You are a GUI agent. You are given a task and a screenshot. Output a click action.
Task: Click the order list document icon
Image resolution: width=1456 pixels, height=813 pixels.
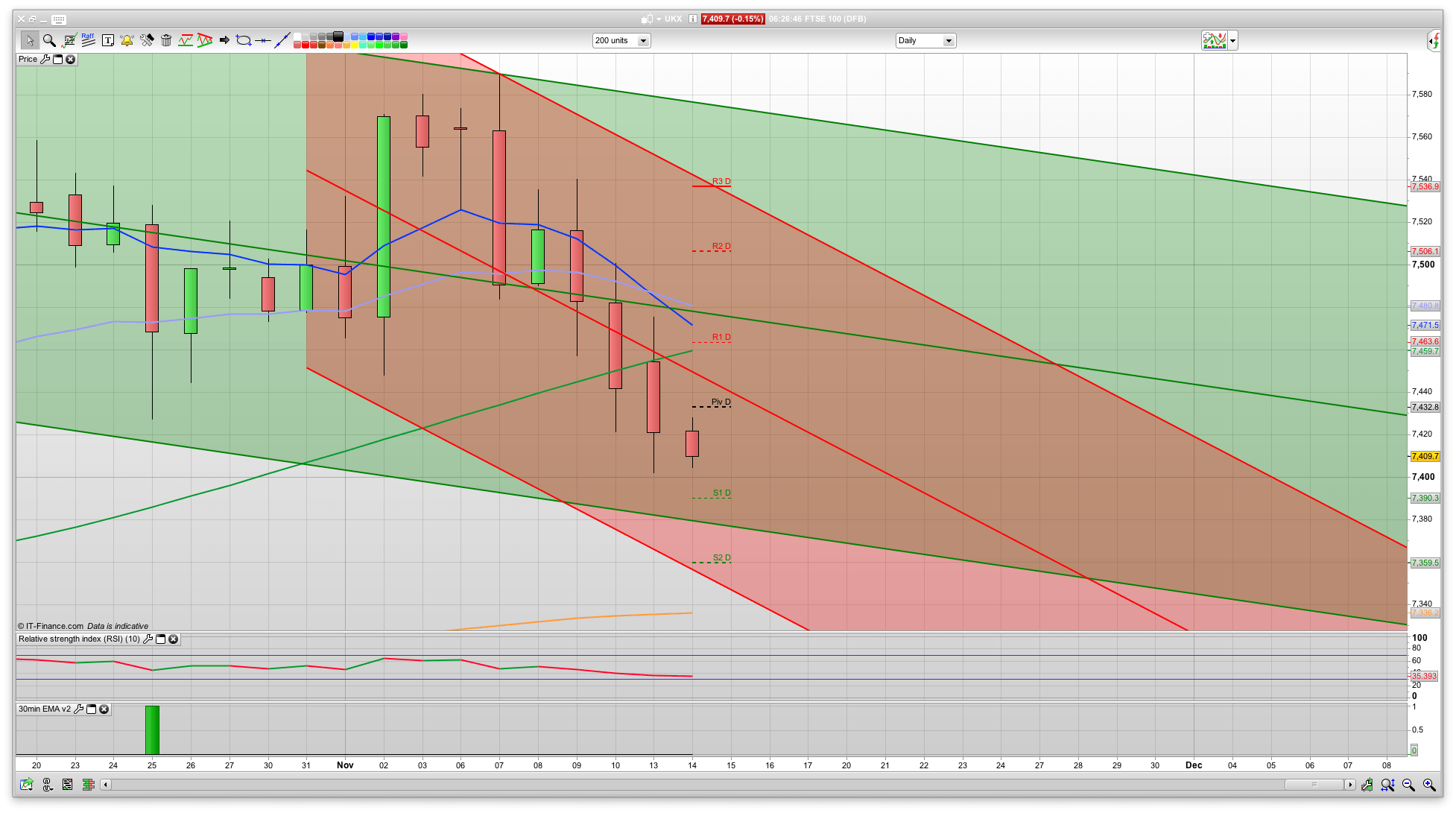click(68, 784)
